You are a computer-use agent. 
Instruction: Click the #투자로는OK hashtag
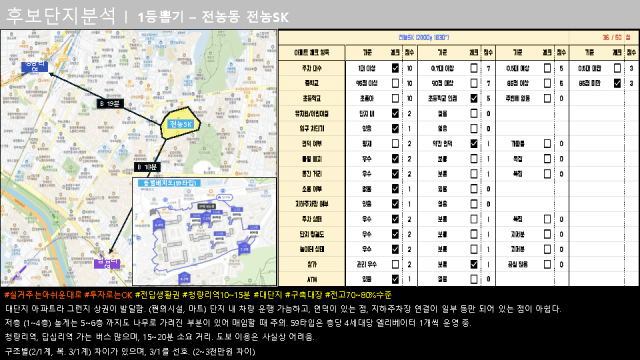(108, 295)
